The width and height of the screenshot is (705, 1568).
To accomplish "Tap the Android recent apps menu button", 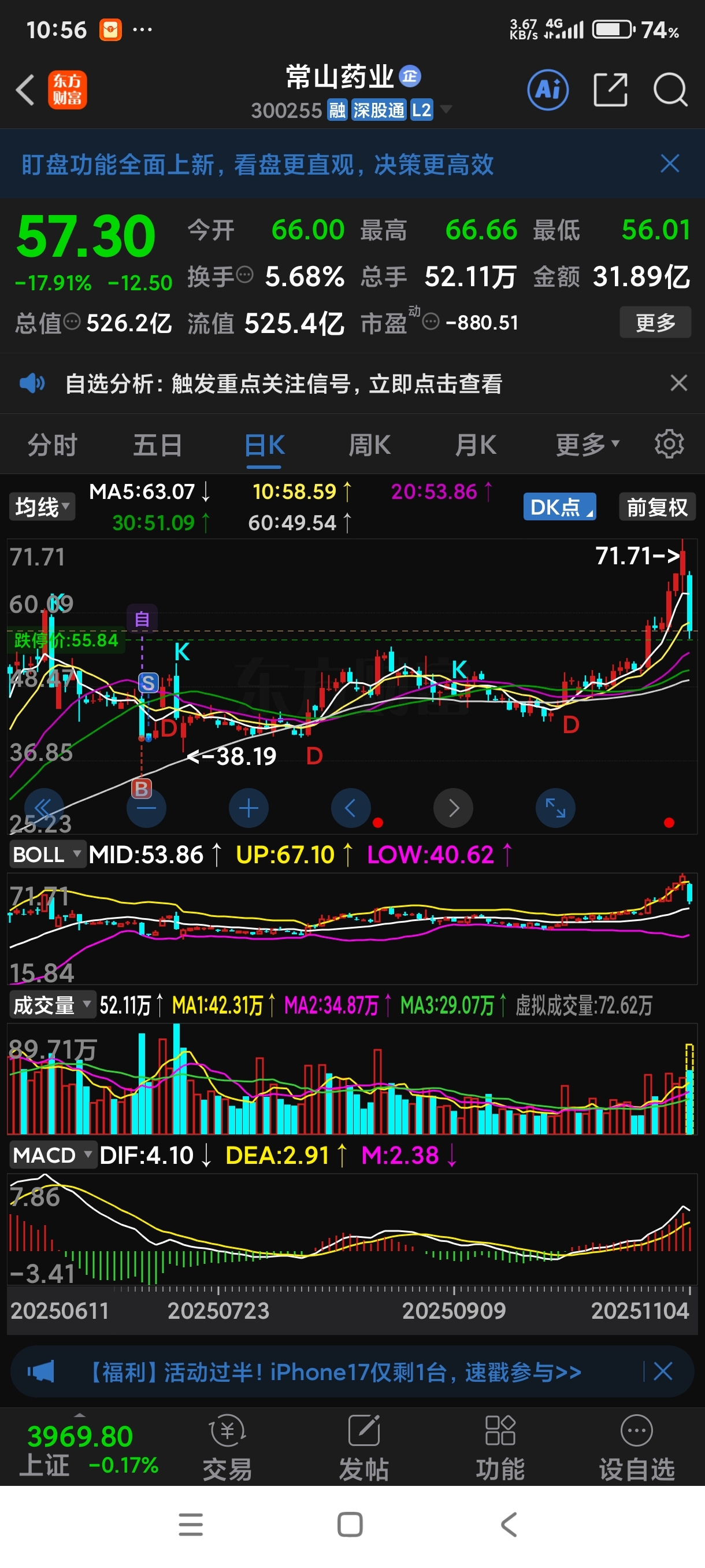I will pos(190,1524).
